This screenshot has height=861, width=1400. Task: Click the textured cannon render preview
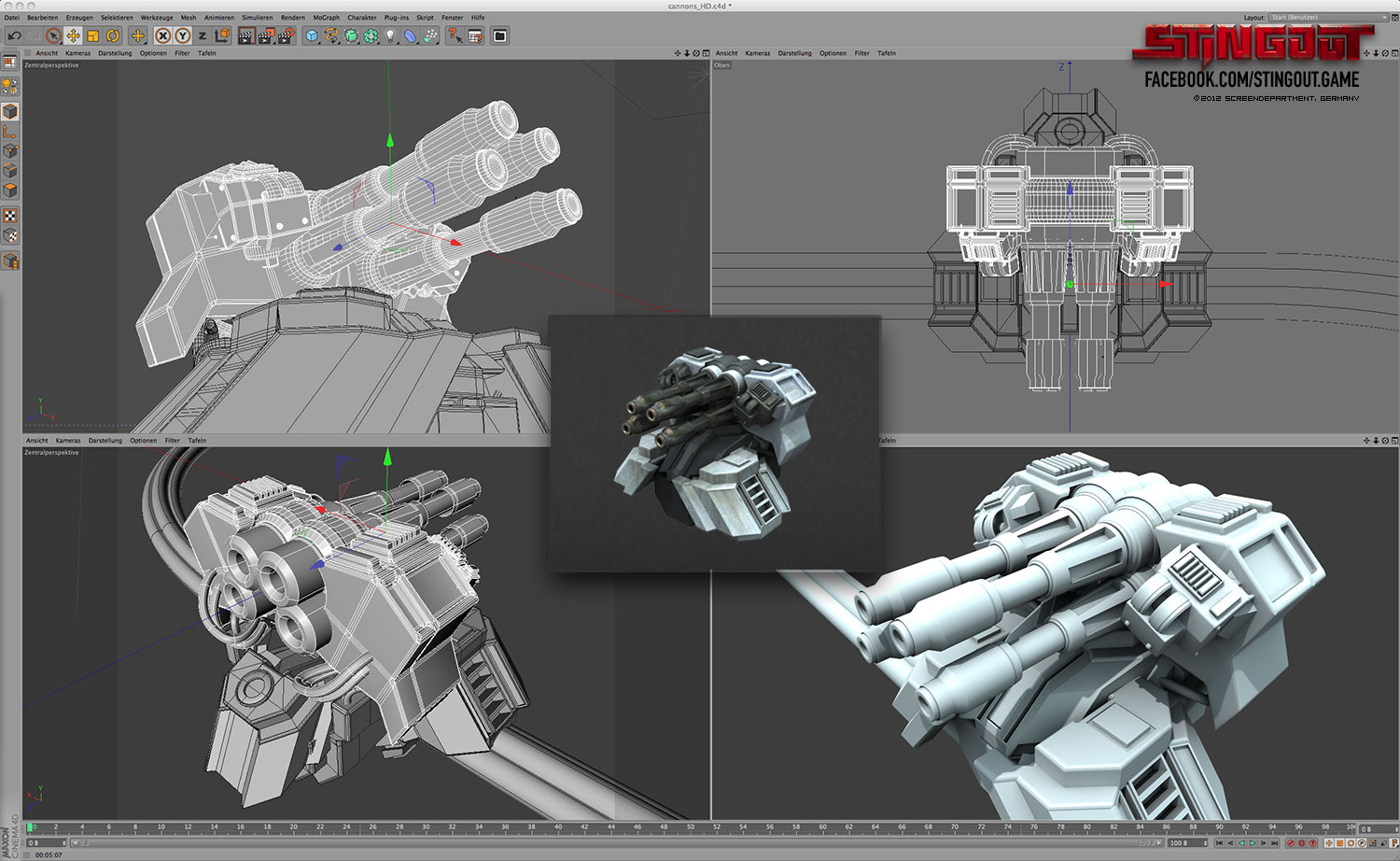tap(714, 444)
